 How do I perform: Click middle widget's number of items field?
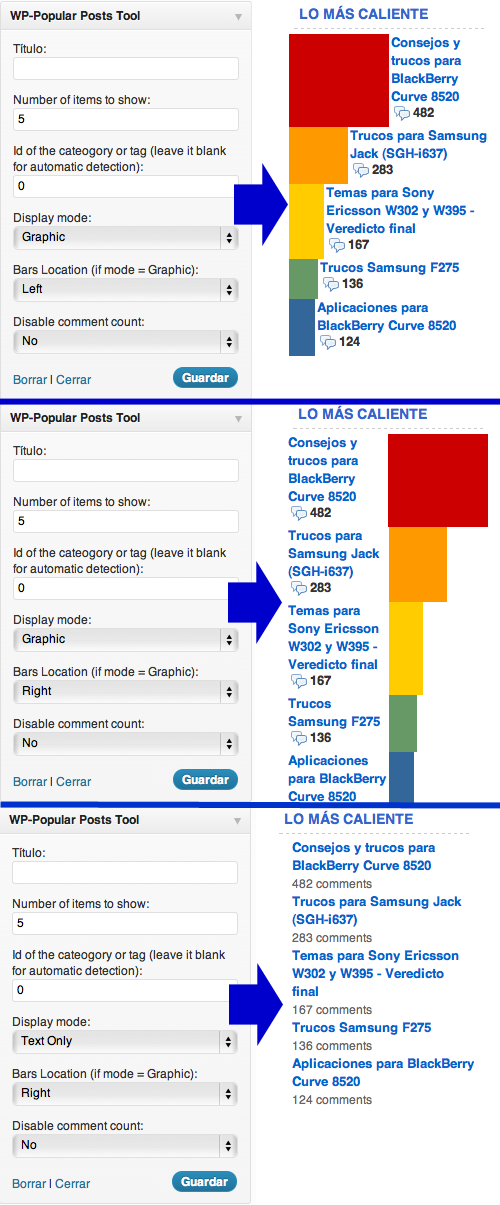125,521
